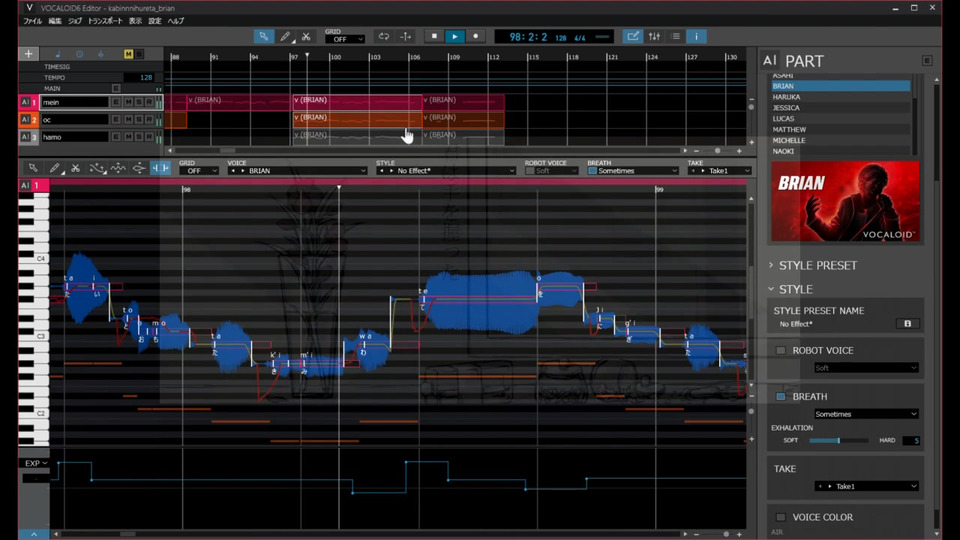
Task: Click the add track plus button
Action: [28, 54]
